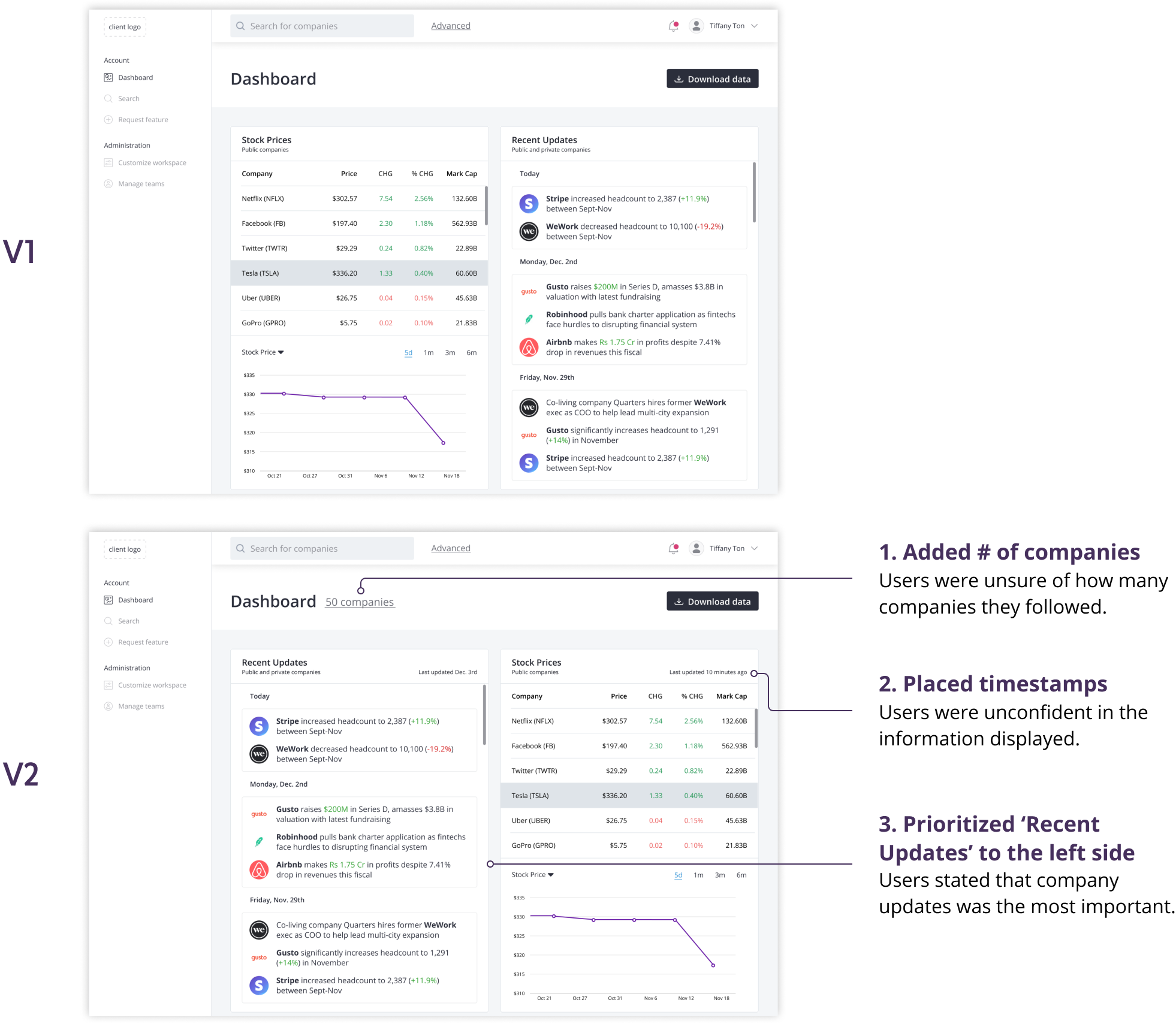
Task: Select Twitter (TWTR) row in V1 table
Action: [359, 248]
